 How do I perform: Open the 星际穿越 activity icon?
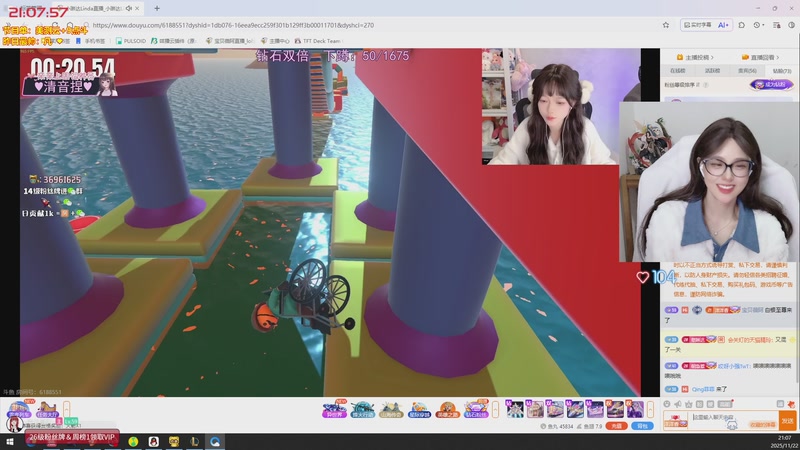click(x=419, y=410)
